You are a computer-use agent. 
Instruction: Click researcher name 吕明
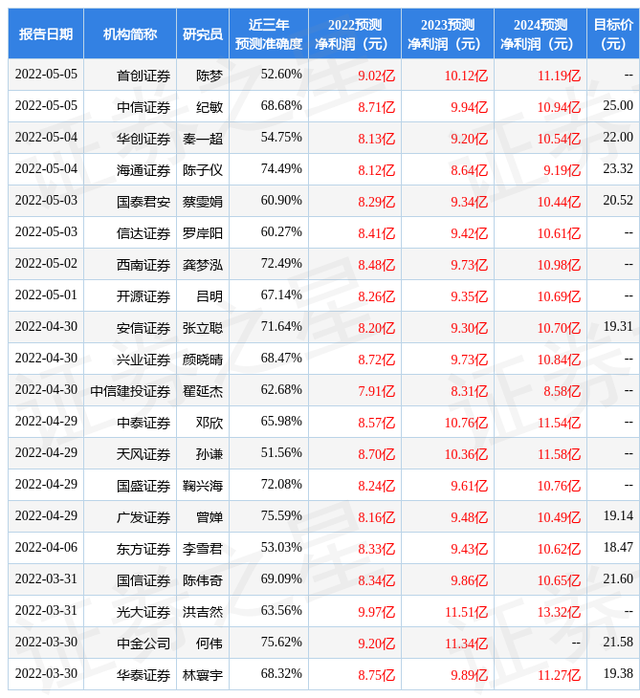[209, 296]
